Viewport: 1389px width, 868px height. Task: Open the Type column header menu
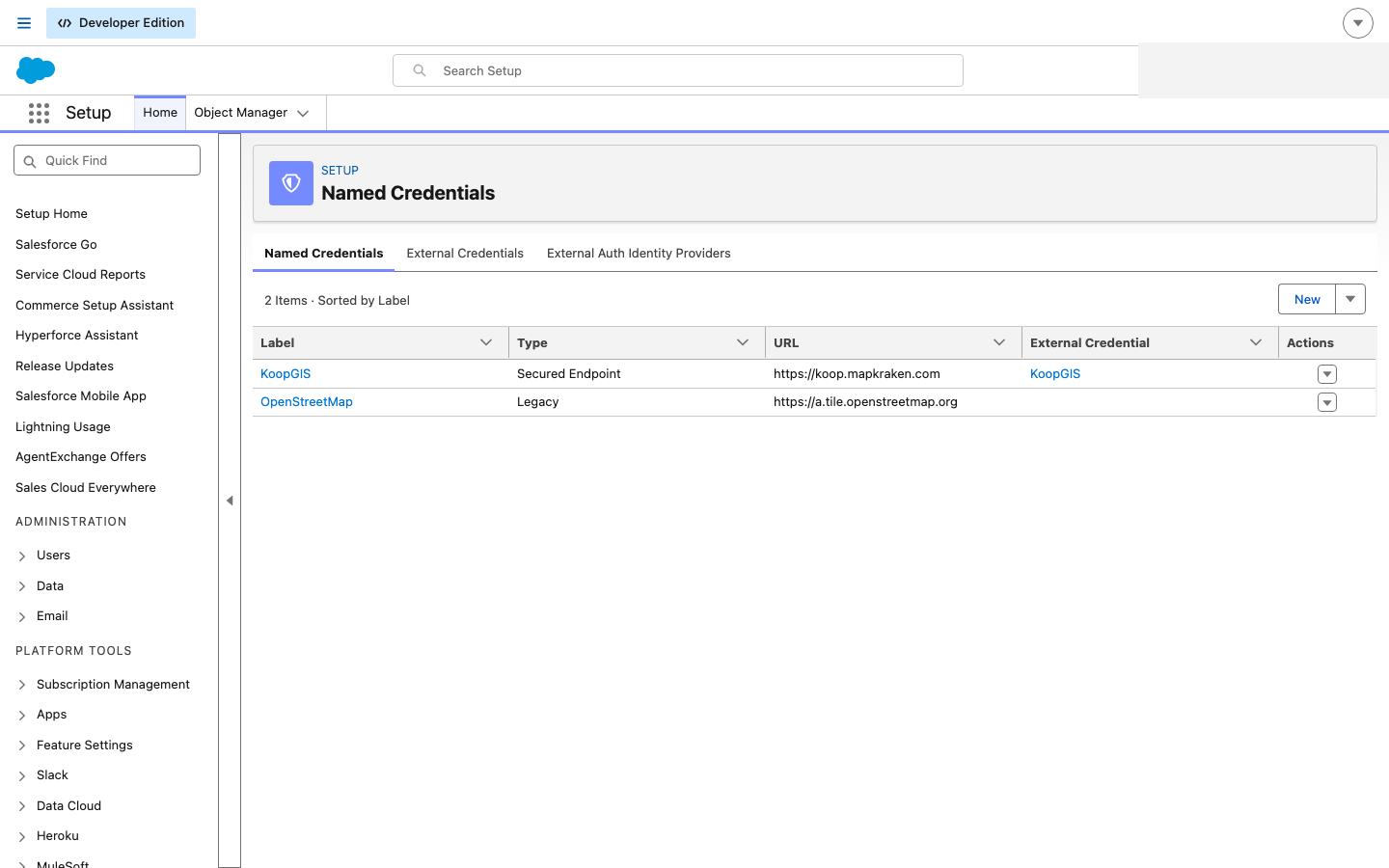tap(743, 342)
